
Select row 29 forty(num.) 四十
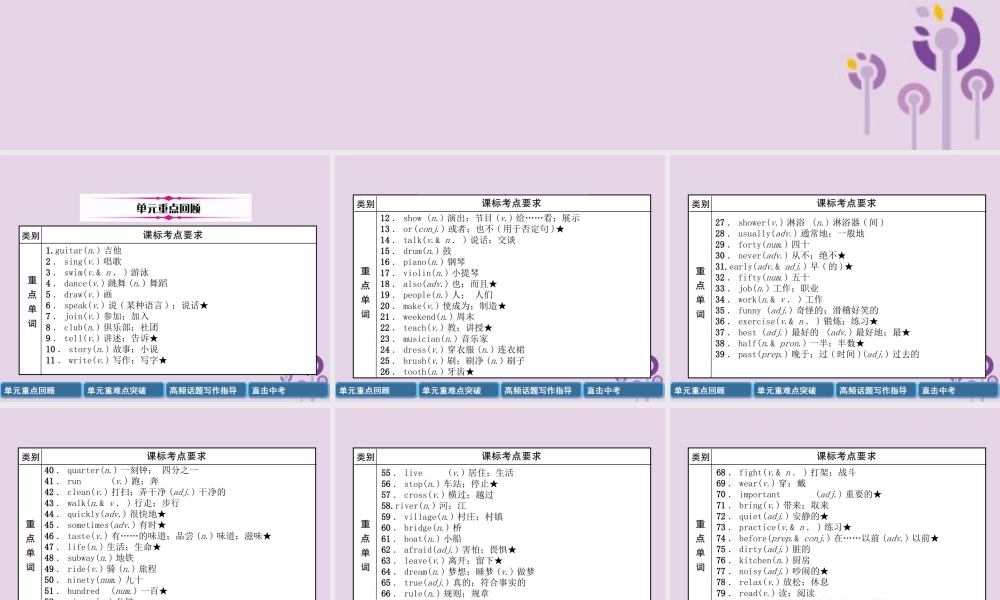click(x=762, y=245)
